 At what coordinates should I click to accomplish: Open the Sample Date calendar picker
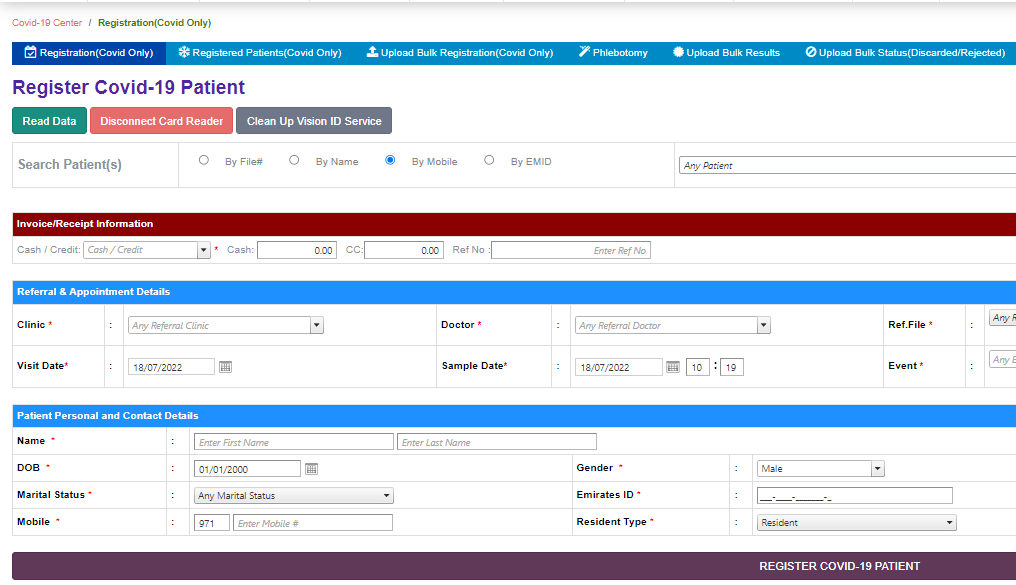click(x=674, y=366)
